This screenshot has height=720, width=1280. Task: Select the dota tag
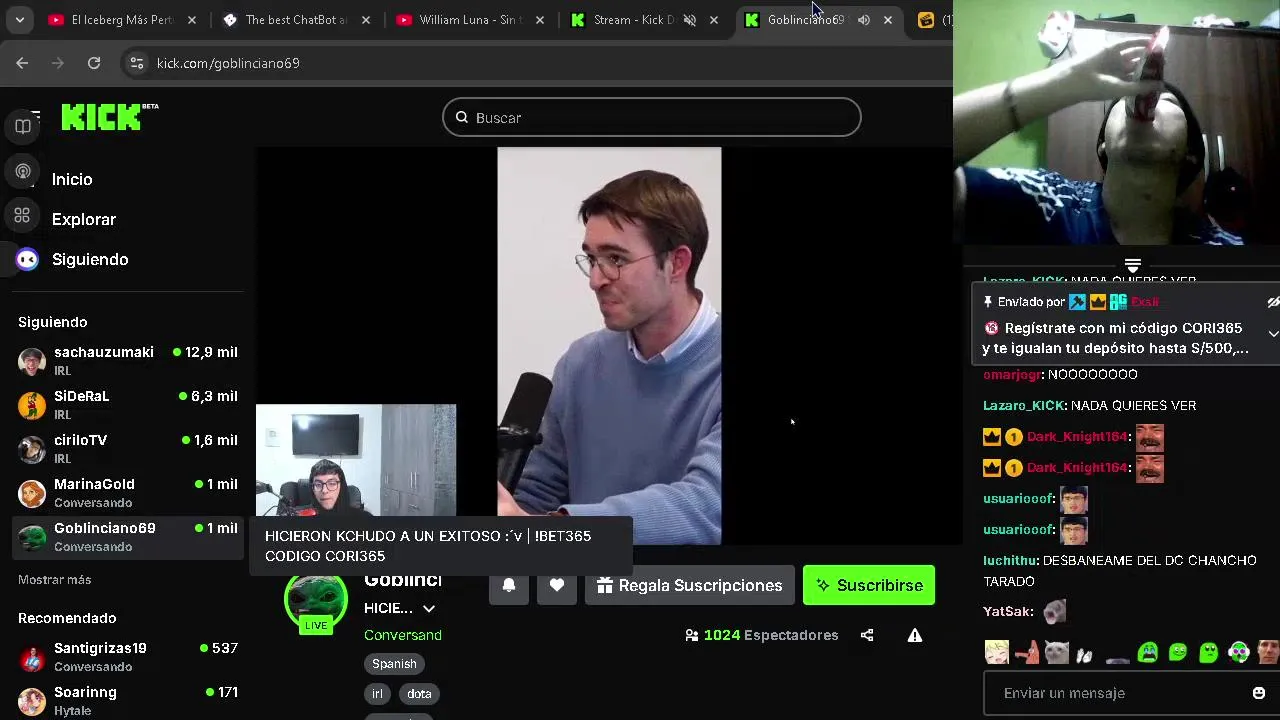coord(419,694)
